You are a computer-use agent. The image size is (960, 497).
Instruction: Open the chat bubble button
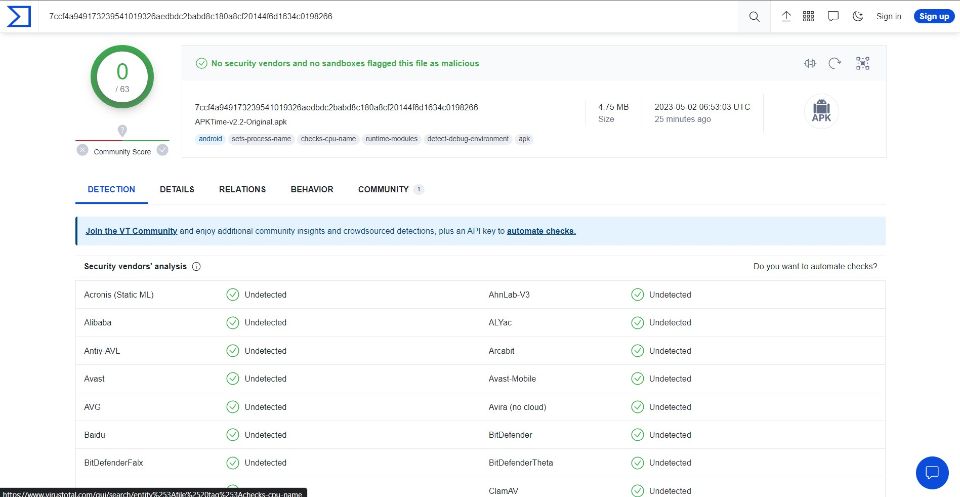pos(932,473)
